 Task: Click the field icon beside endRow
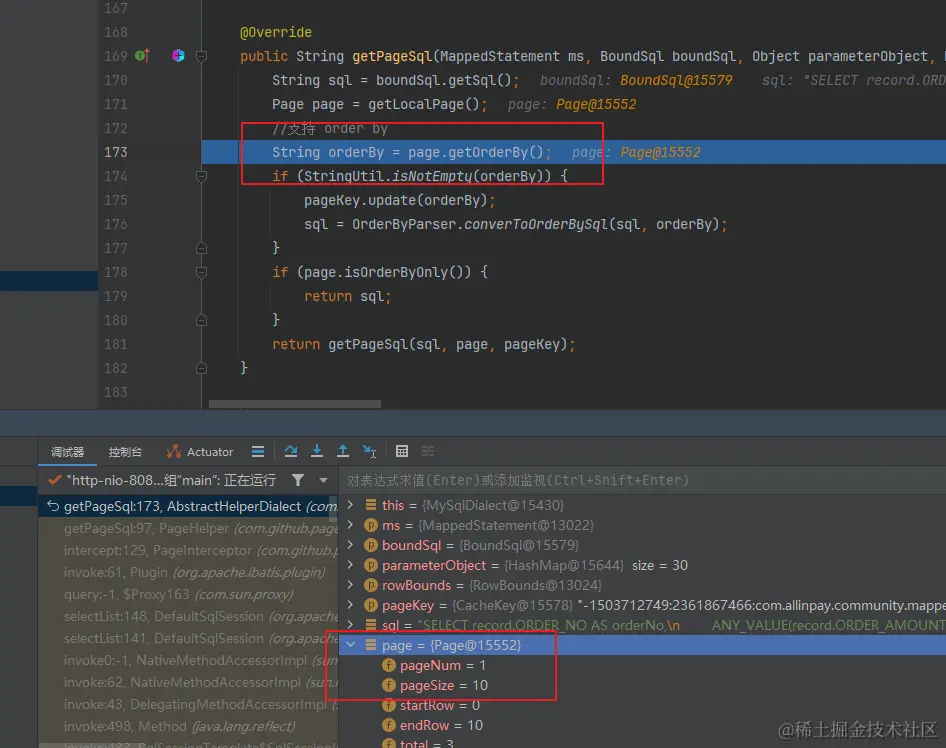[x=389, y=725]
